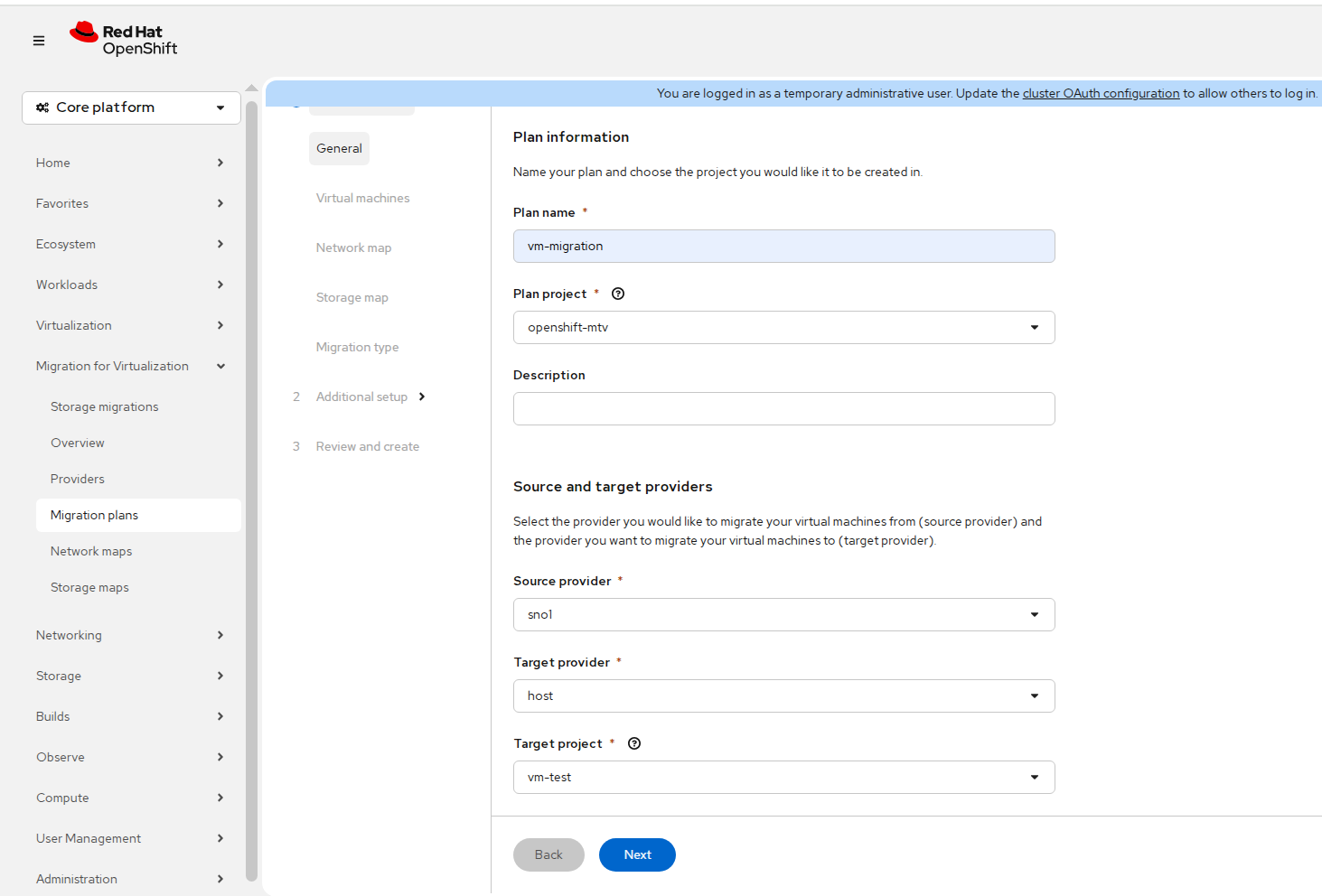Open the Target project dropdown
Image resolution: width=1322 pixels, height=896 pixels.
(783, 778)
